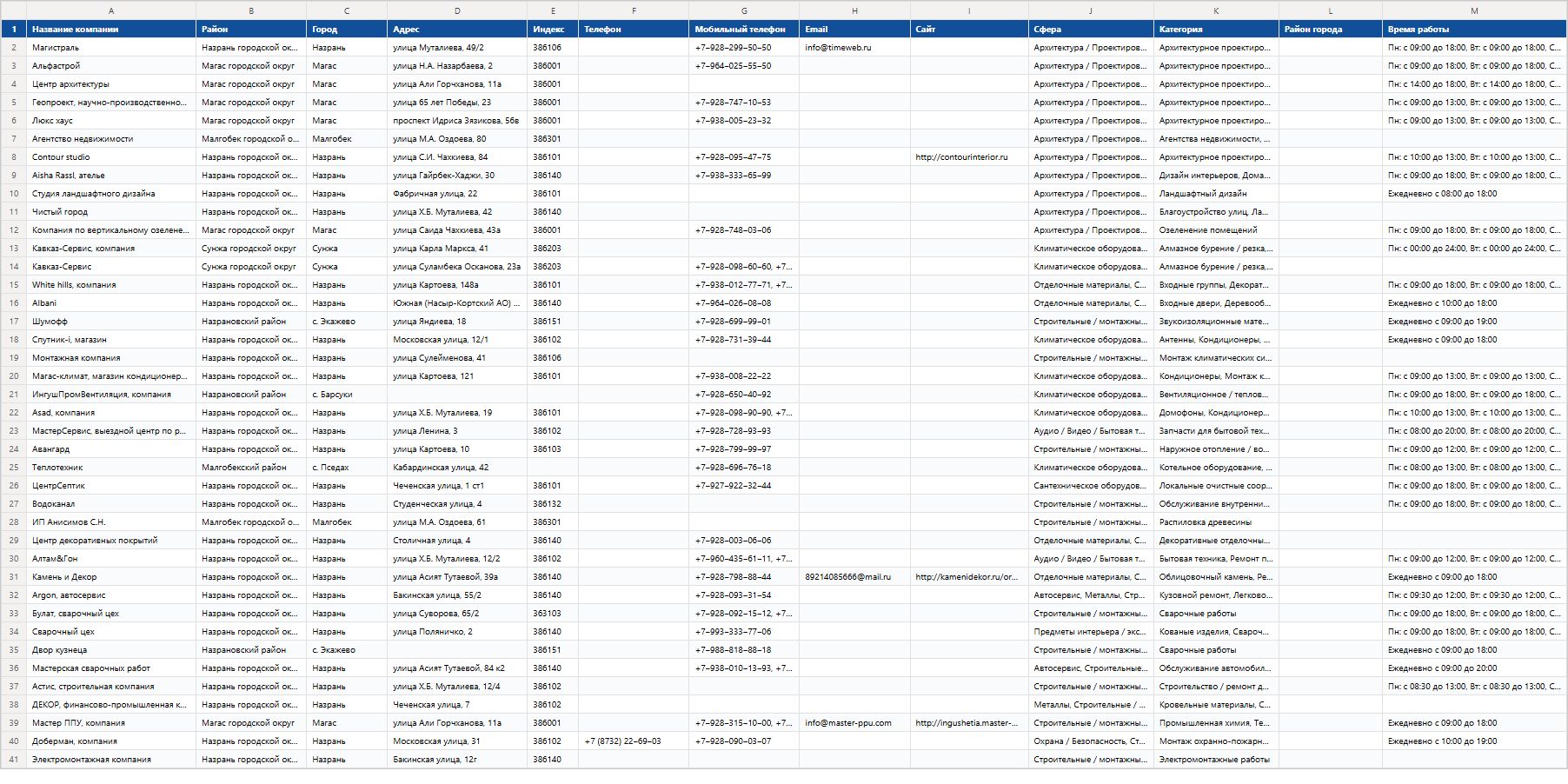Select the 'Argon, автосервис' cell
This screenshot has height=784, width=1568.
pyautogui.click(x=111, y=595)
